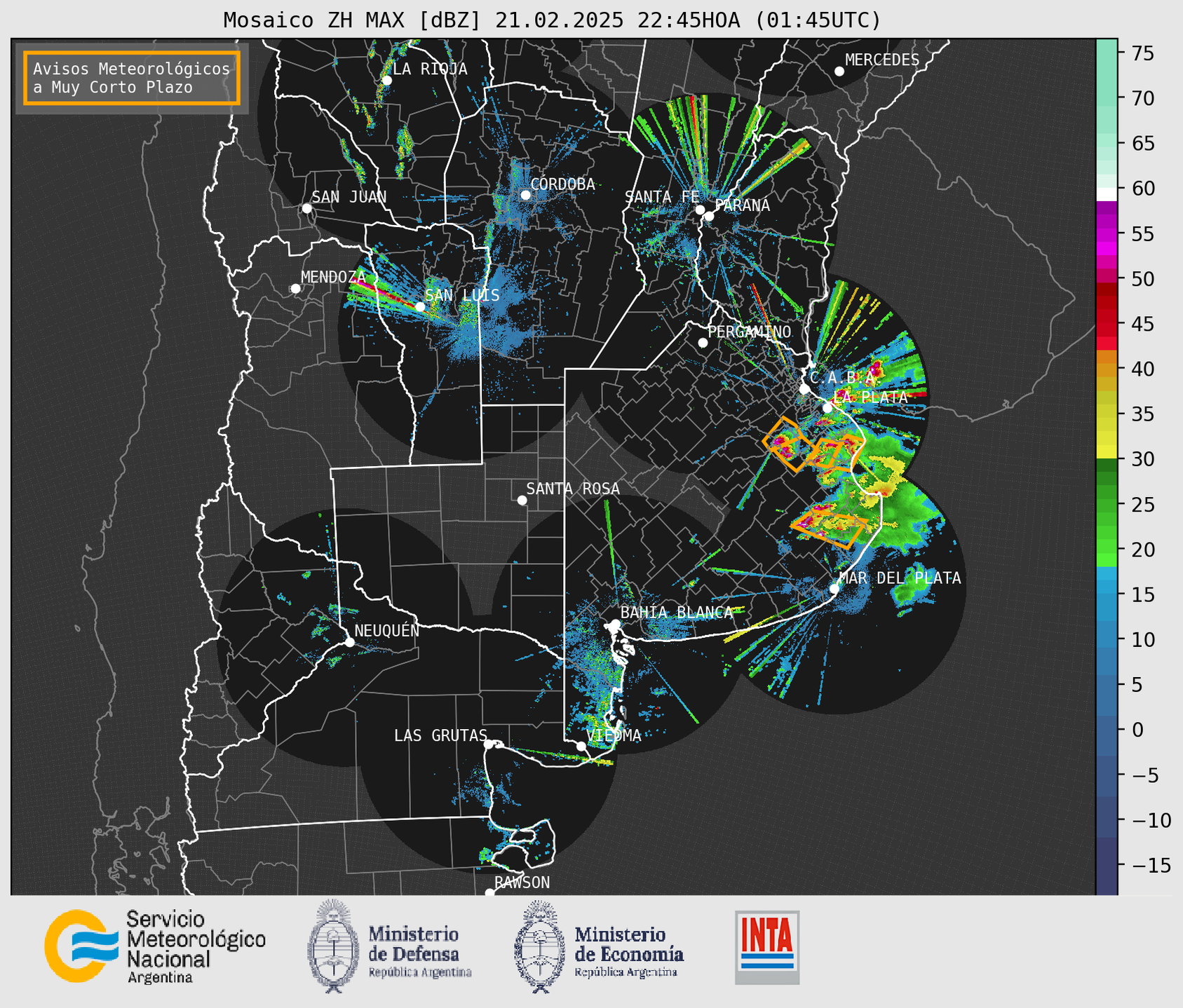This screenshot has width=1183, height=1008.
Task: Click the BAHIA BLANCA city label
Action: pyautogui.click(x=677, y=613)
